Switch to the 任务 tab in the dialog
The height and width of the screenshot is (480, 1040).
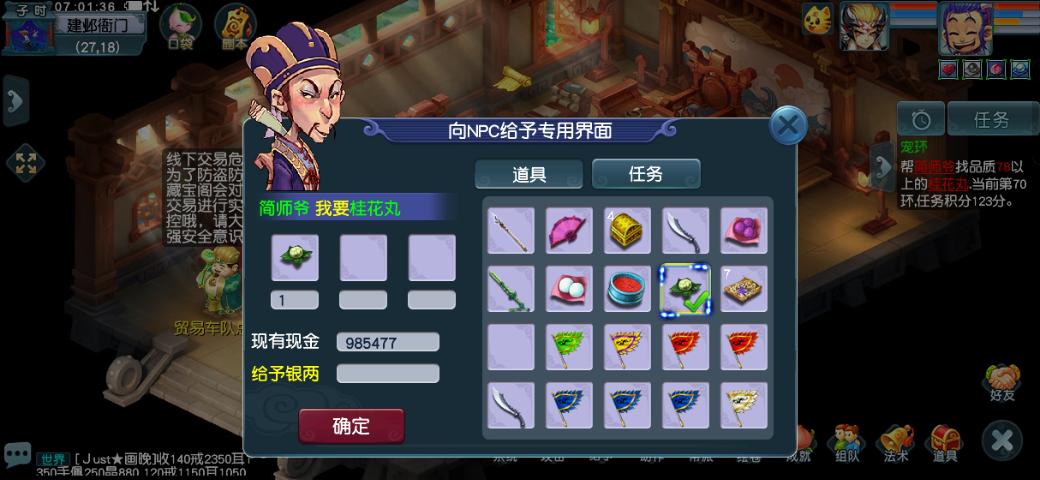click(645, 174)
